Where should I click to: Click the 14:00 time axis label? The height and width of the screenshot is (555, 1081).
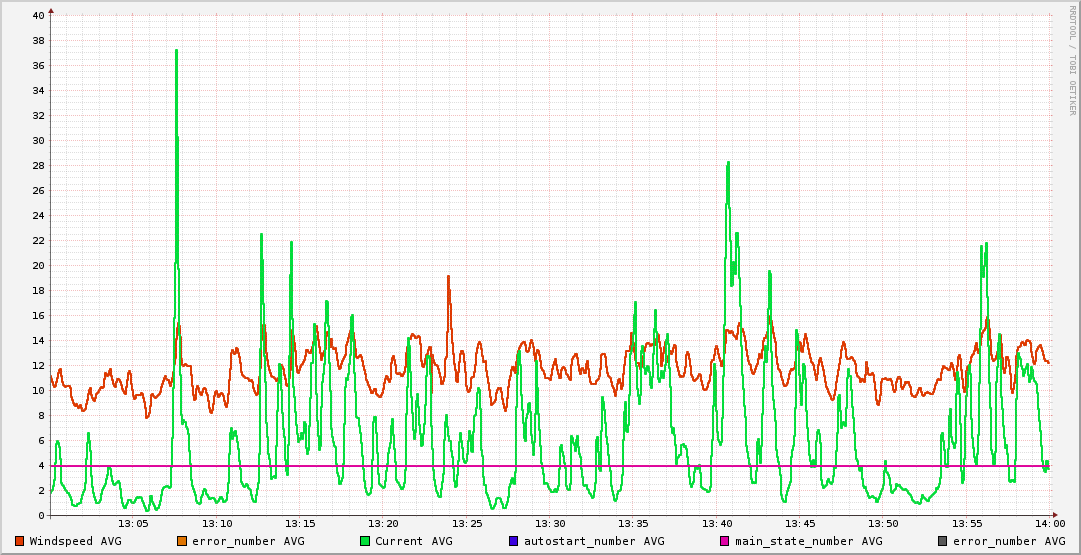1049,524
